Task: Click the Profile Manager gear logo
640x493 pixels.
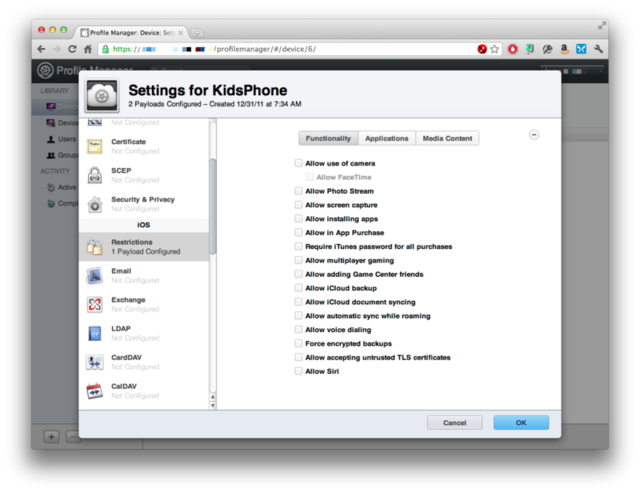Action: pyautogui.click(x=45, y=70)
